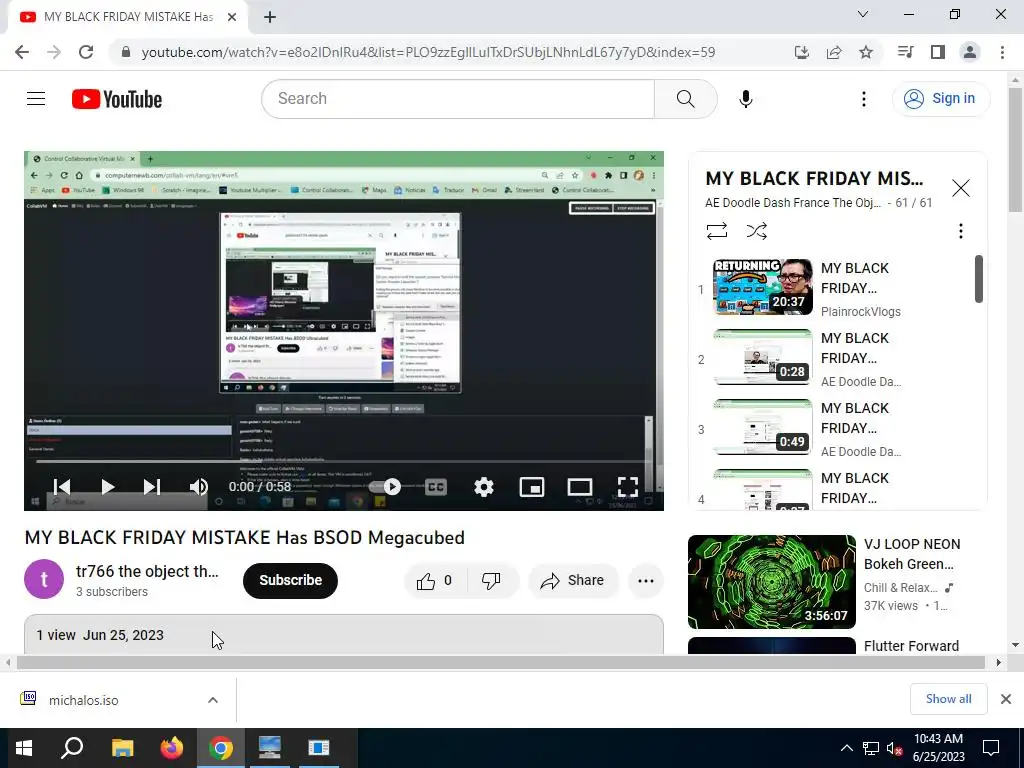This screenshot has height=768, width=1024.
Task: Open playlist three-dot options
Action: pyautogui.click(x=960, y=231)
